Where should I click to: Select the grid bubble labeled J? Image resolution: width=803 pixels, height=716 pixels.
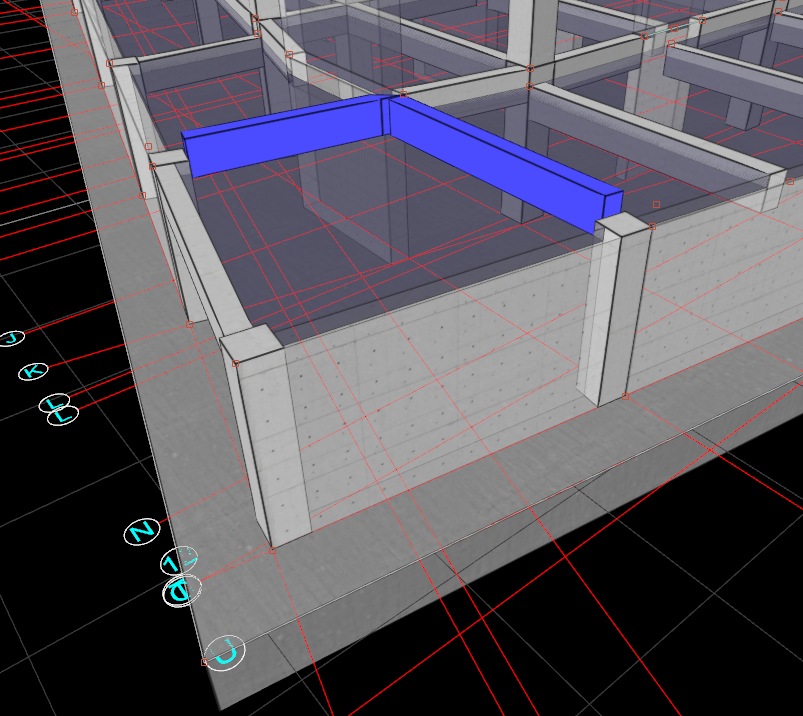11,338
